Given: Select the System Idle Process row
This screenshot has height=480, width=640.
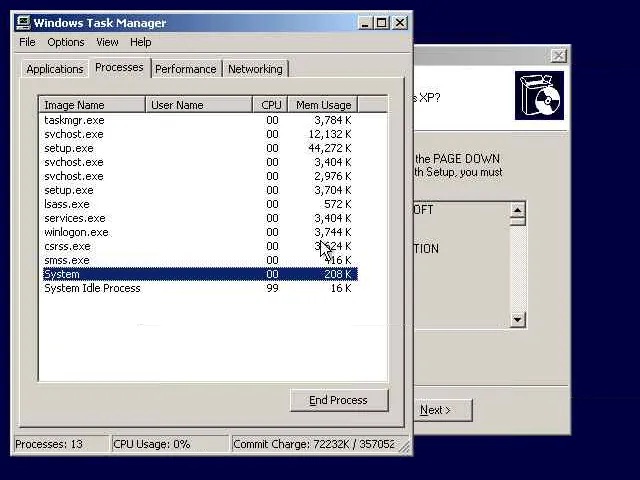Looking at the screenshot, I should click(200, 288).
